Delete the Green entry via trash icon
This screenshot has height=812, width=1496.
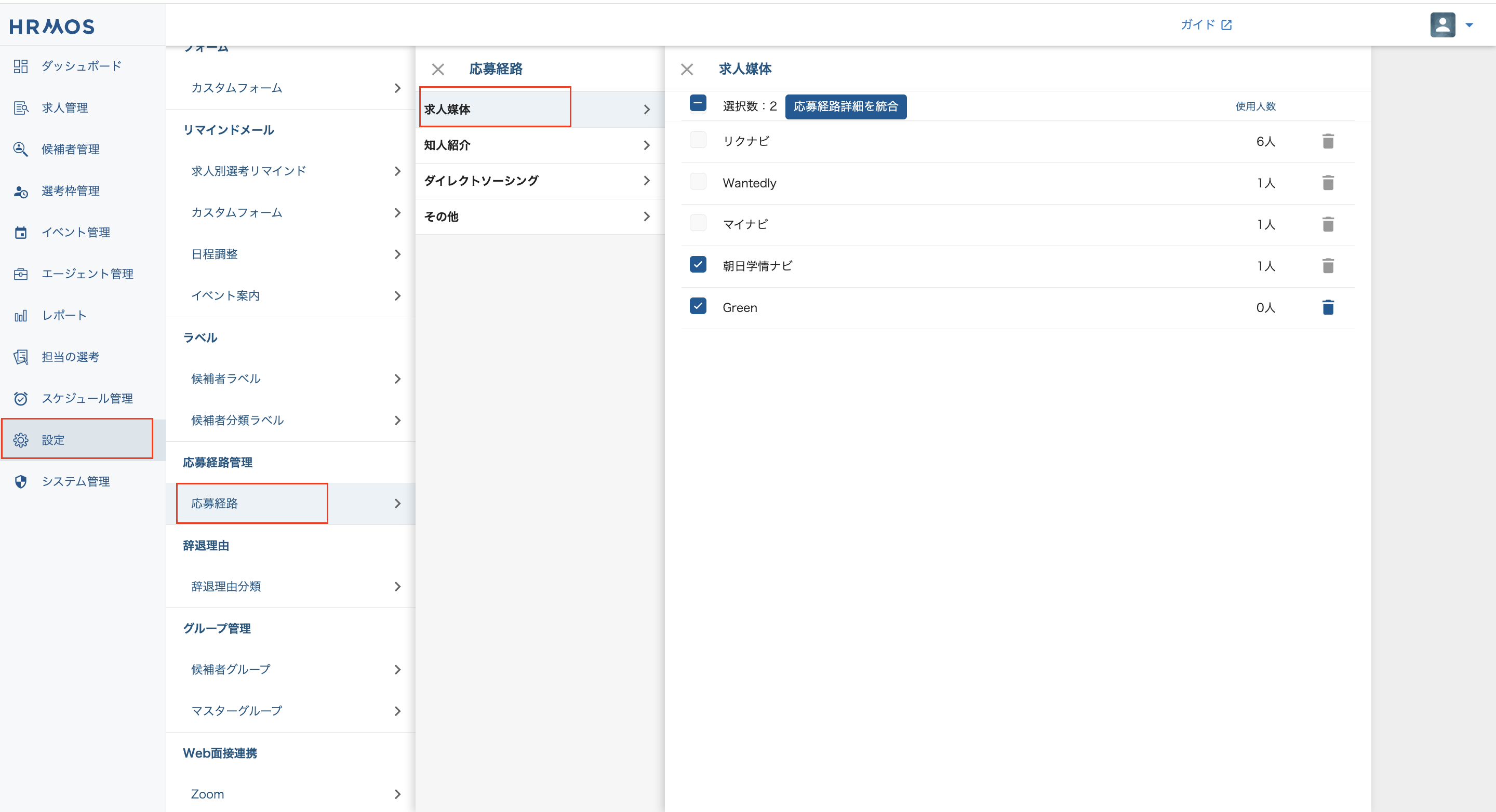click(1328, 307)
